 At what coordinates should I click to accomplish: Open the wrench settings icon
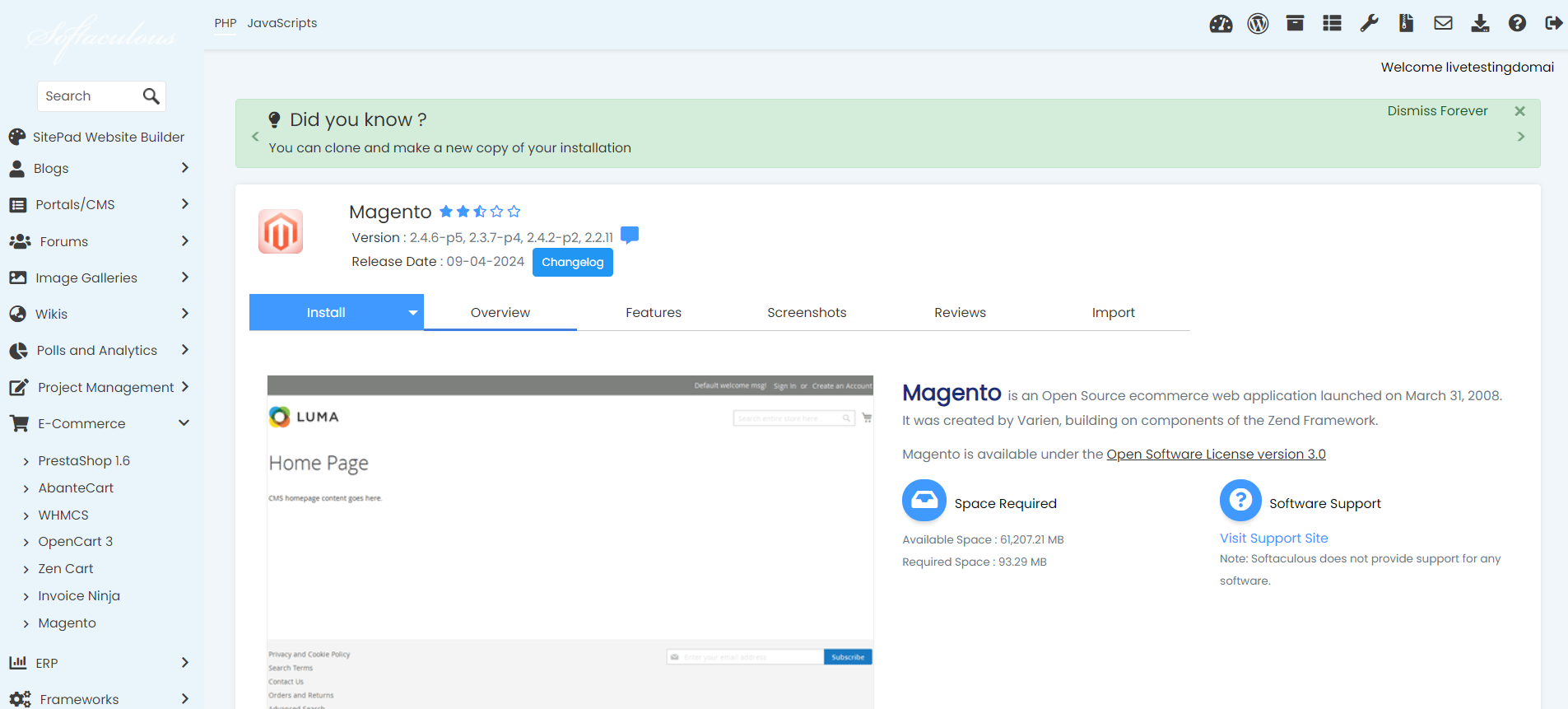1369,23
